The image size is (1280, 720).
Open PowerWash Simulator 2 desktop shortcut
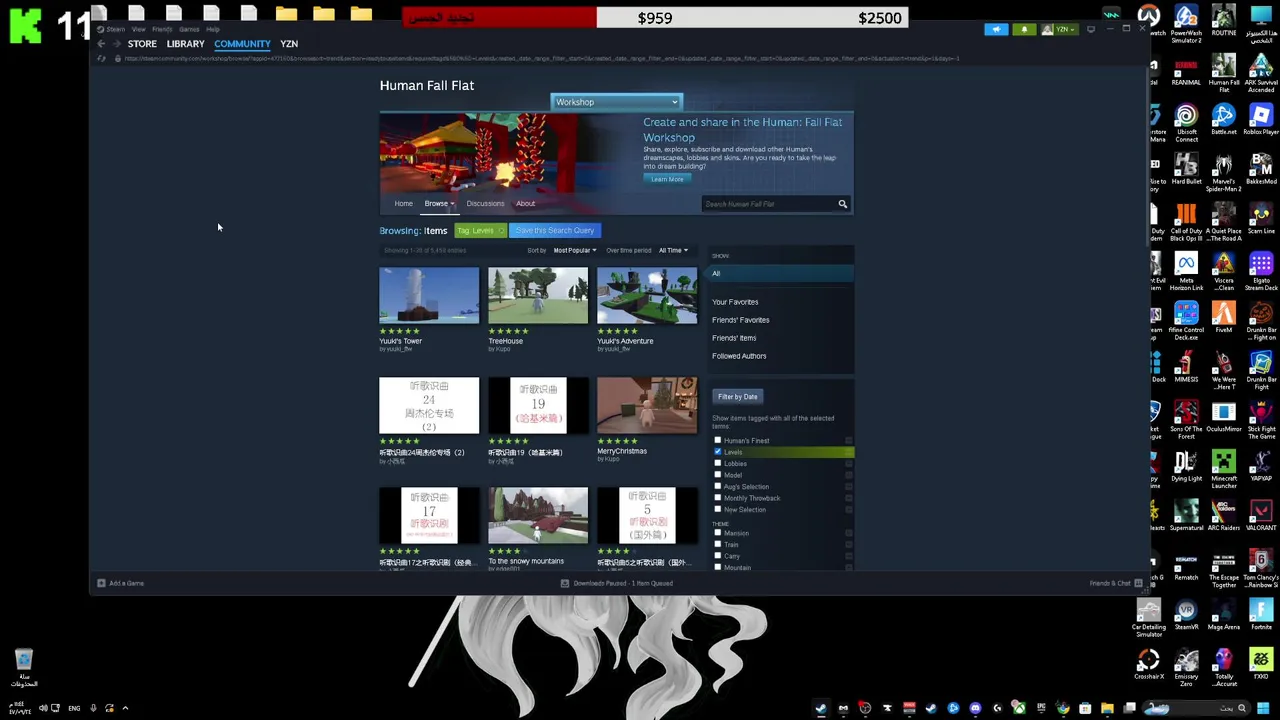pyautogui.click(x=1186, y=24)
